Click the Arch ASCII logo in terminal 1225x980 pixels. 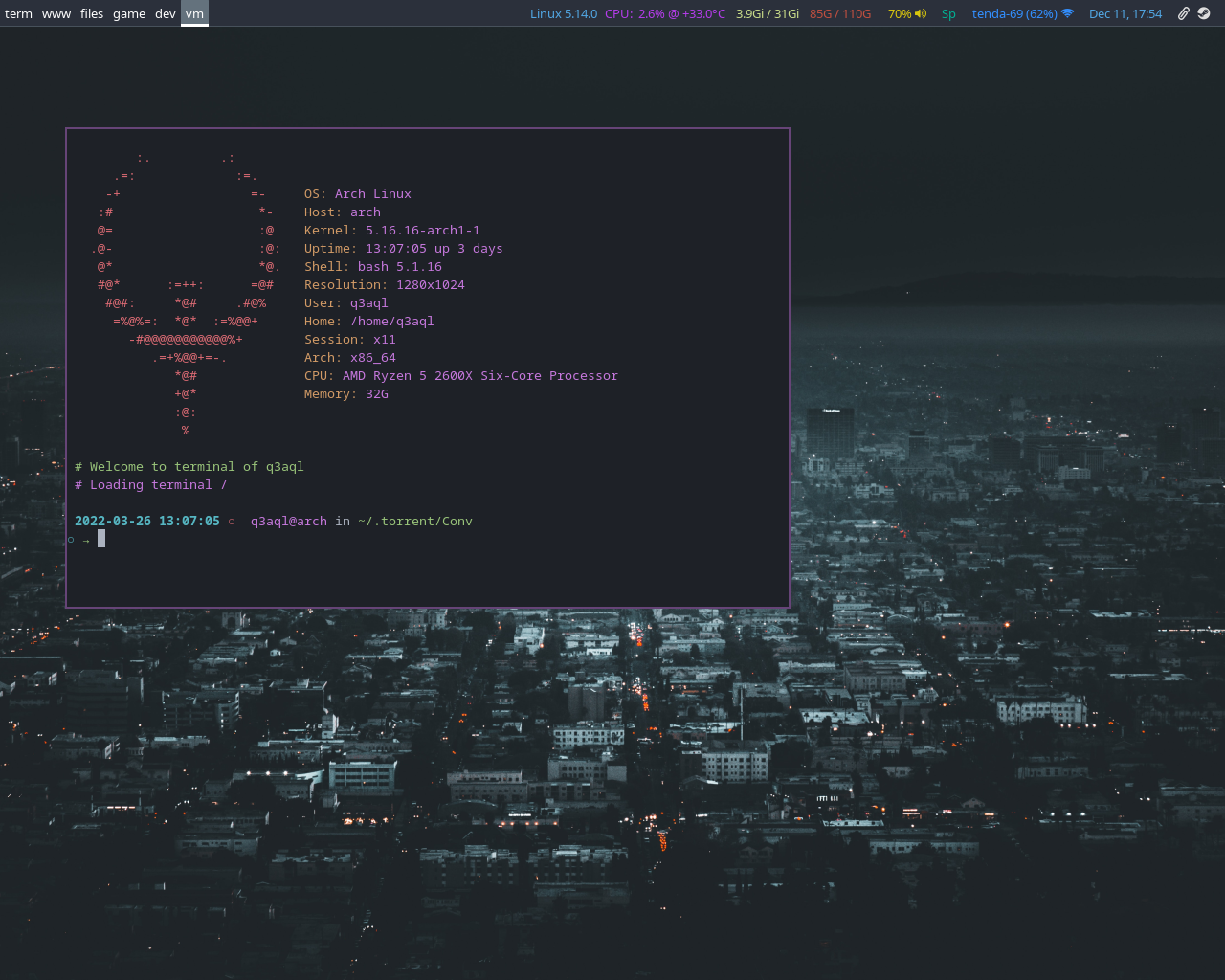(x=186, y=294)
